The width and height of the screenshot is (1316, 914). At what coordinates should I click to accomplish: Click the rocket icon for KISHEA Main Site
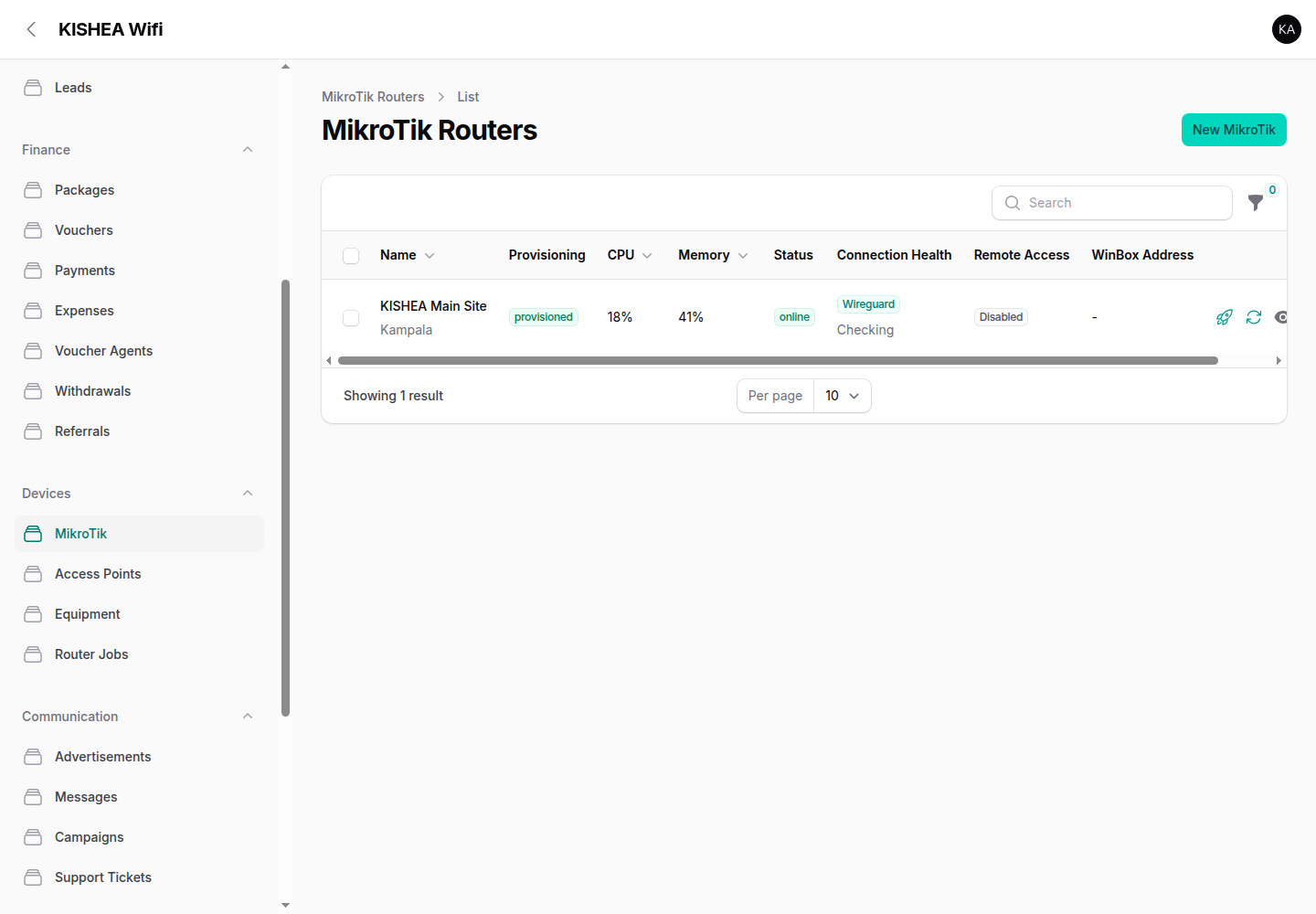pos(1225,317)
